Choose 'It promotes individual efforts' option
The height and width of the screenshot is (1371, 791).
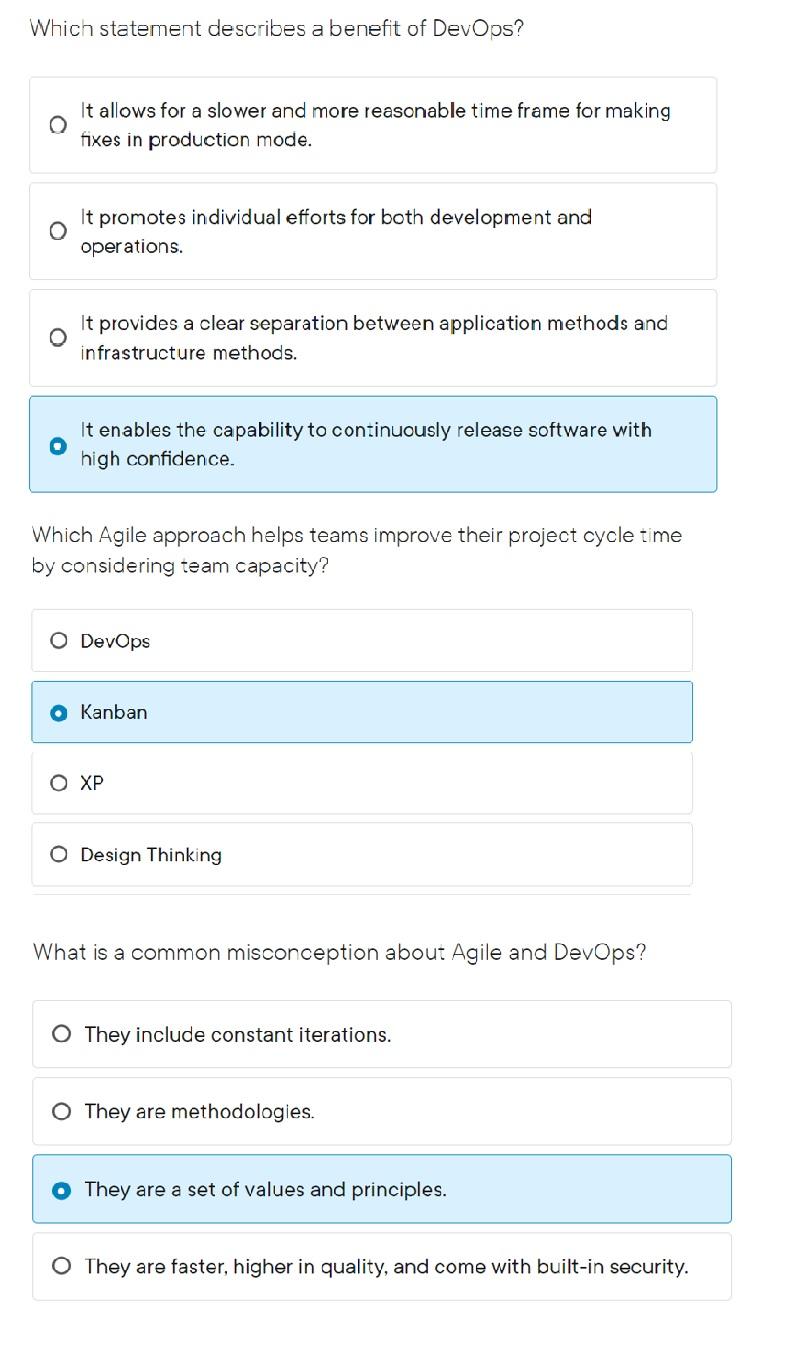click(57, 230)
